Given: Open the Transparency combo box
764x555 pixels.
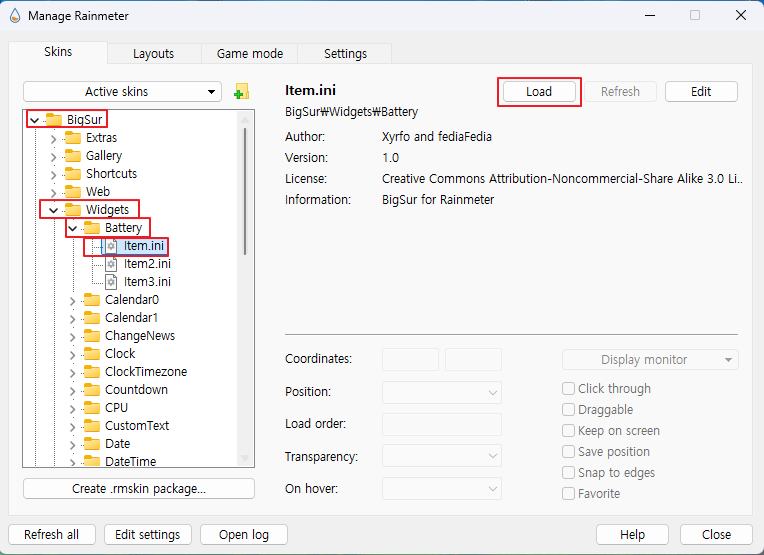Looking at the screenshot, I should click(x=441, y=456).
